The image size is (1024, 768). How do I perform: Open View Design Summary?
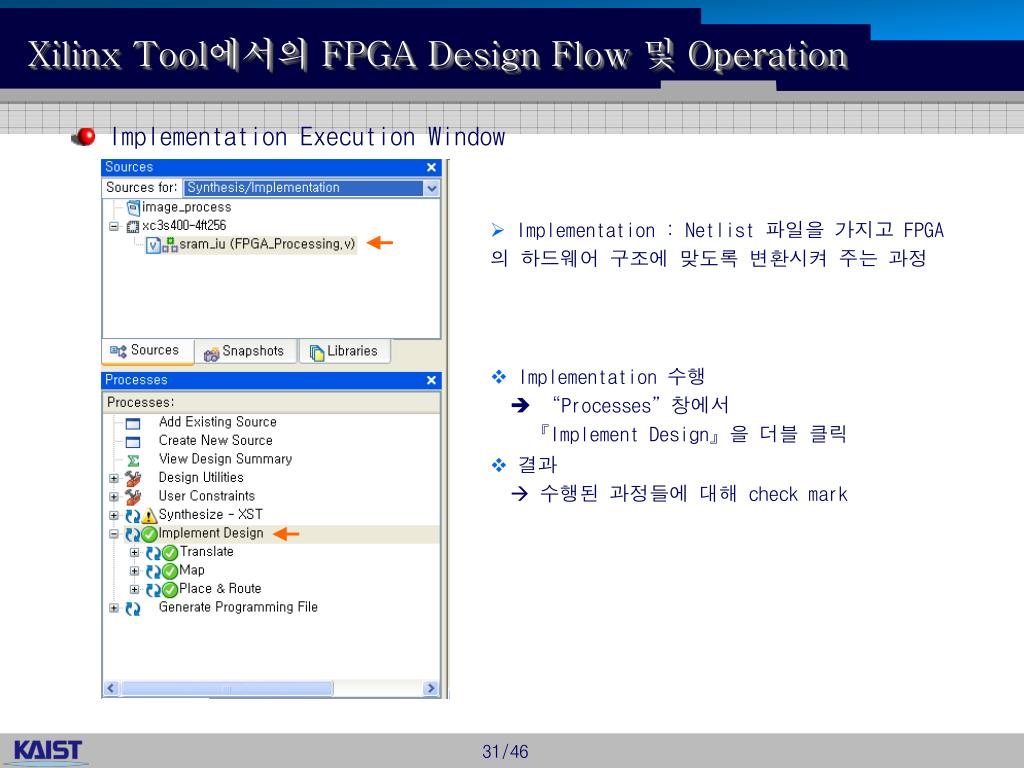click(x=225, y=459)
